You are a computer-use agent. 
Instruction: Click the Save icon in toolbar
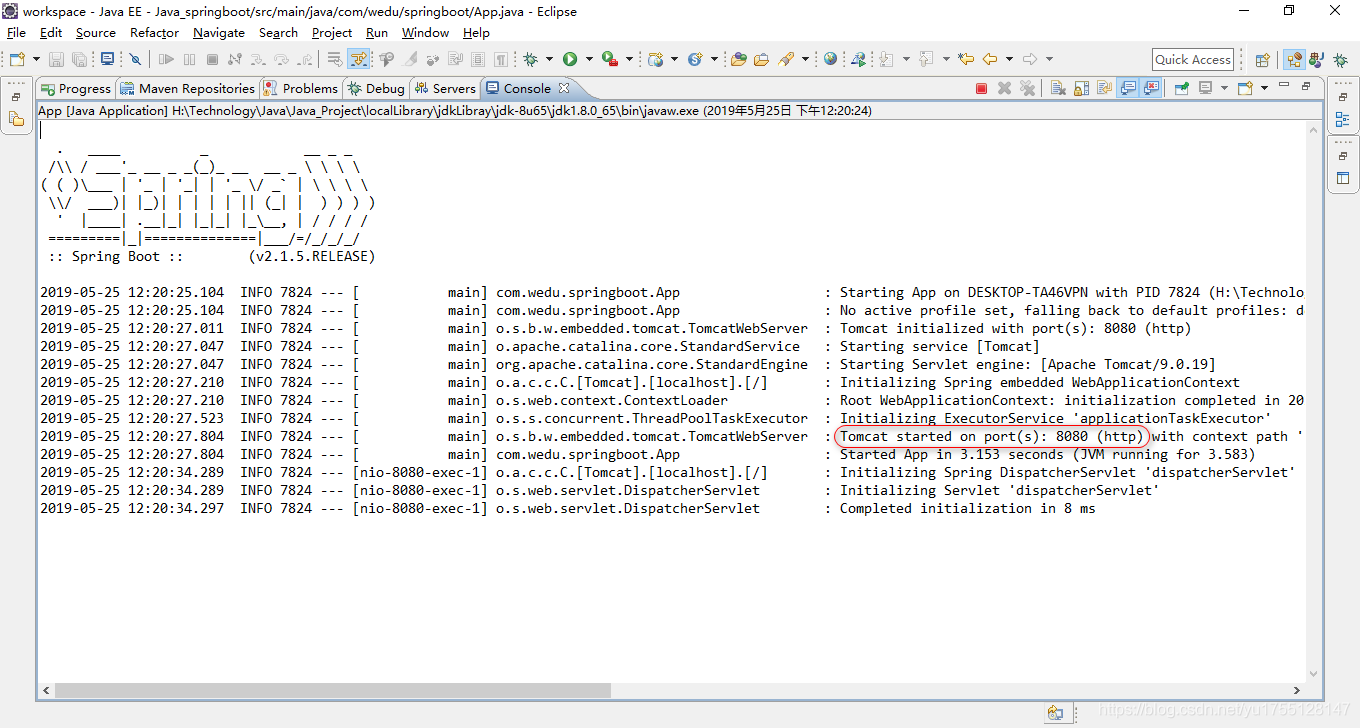coord(56,59)
